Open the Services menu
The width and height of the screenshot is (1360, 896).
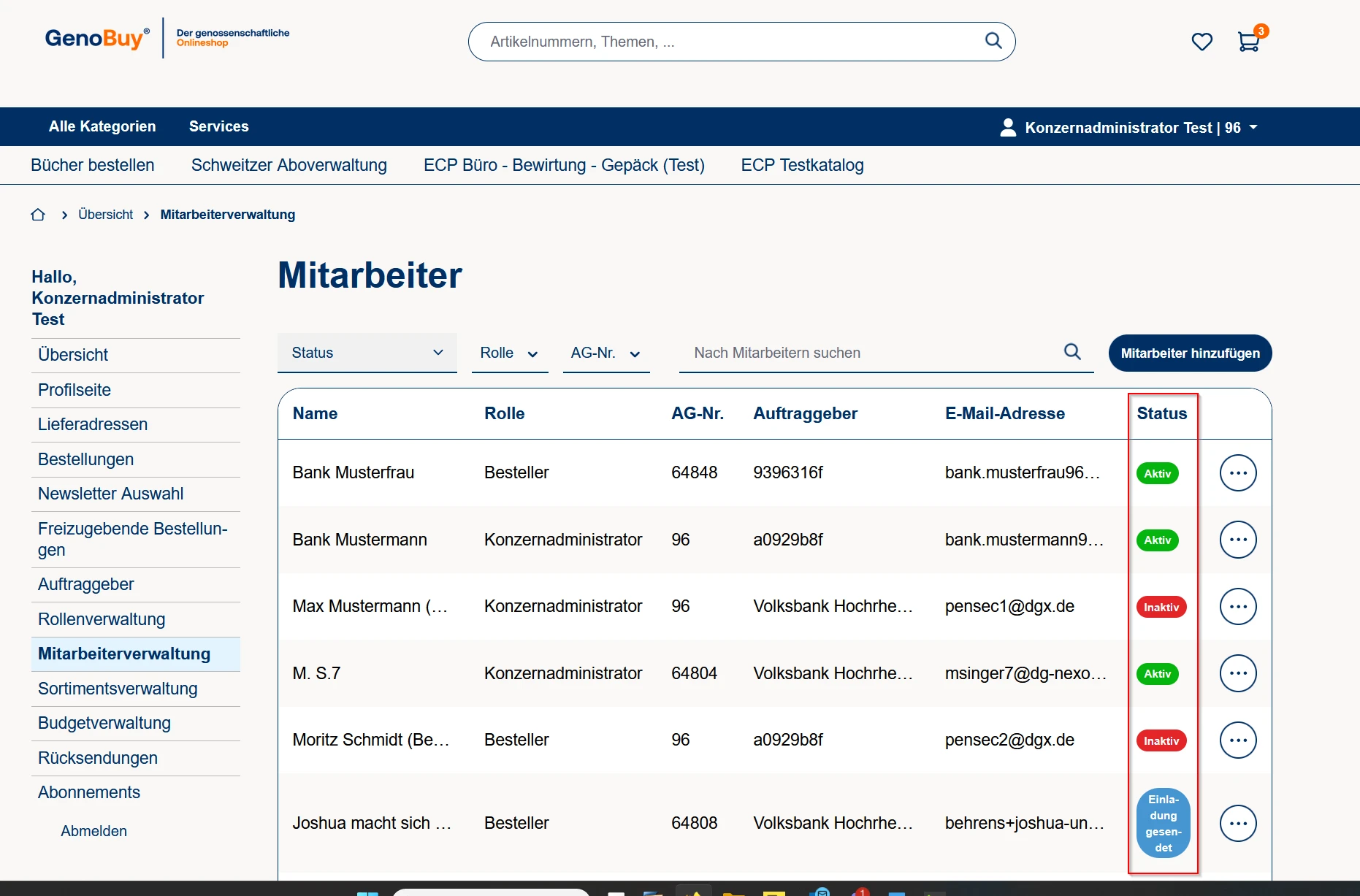(218, 126)
